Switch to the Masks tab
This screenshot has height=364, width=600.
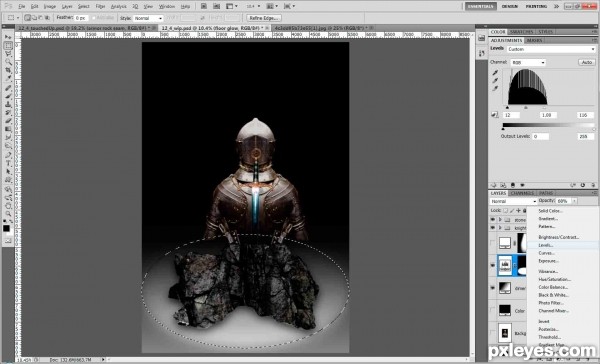click(534, 40)
